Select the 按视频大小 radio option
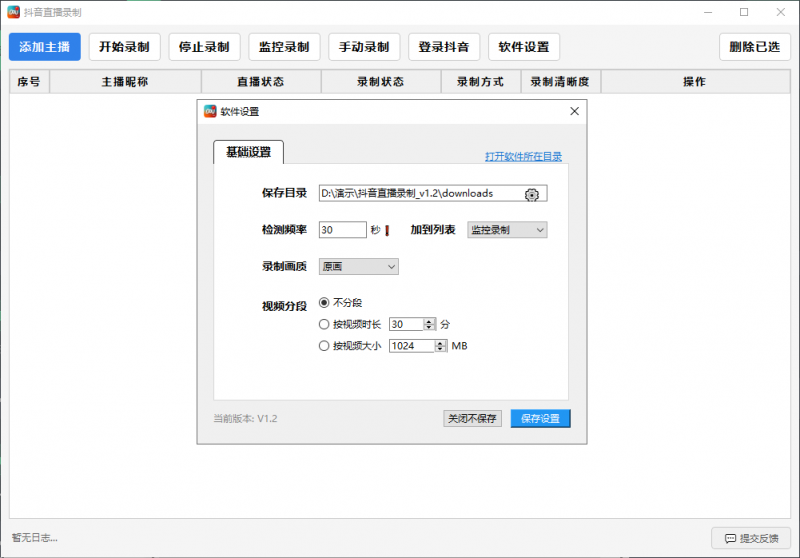800x558 pixels. 323,346
